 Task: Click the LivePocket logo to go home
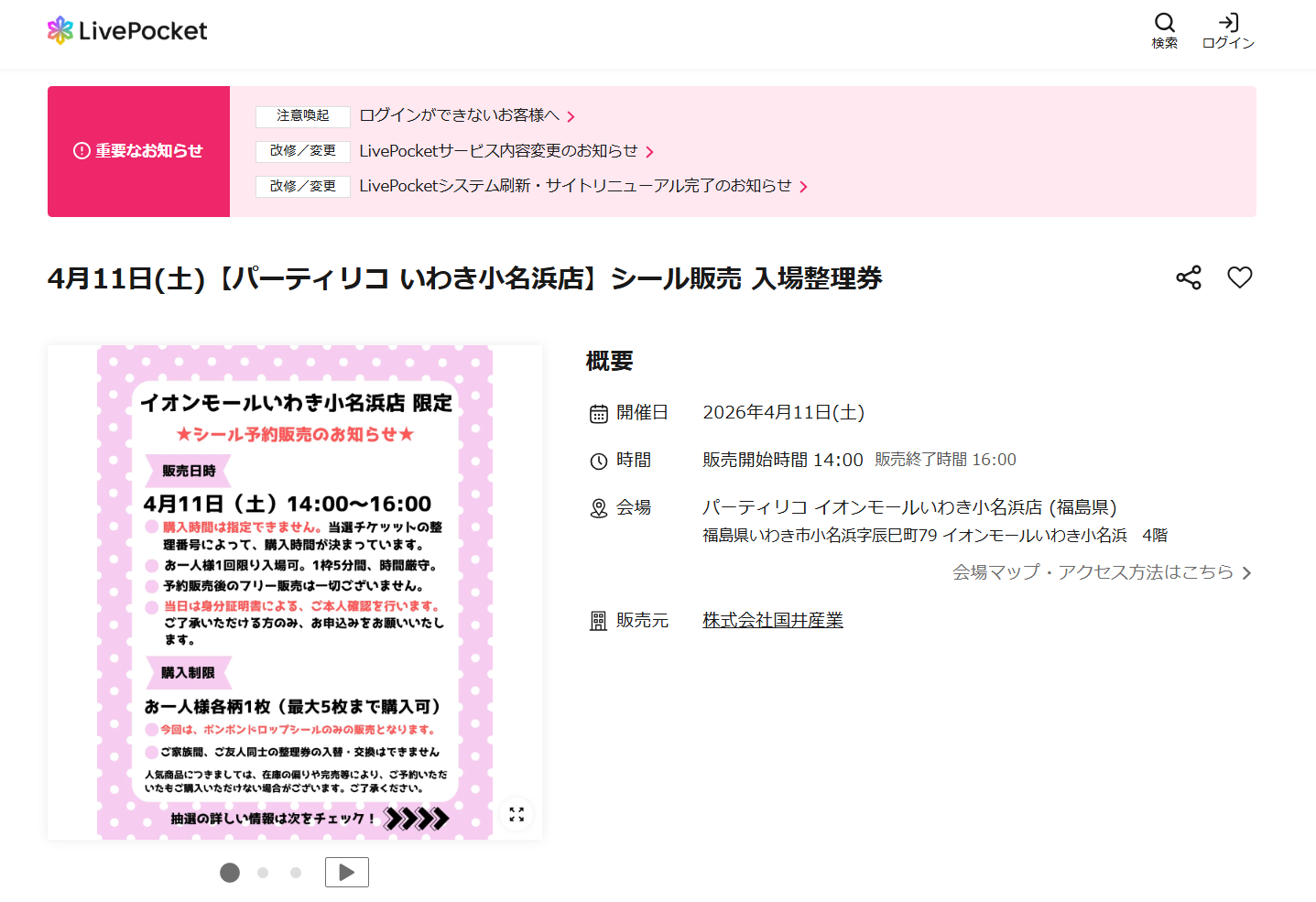click(125, 29)
